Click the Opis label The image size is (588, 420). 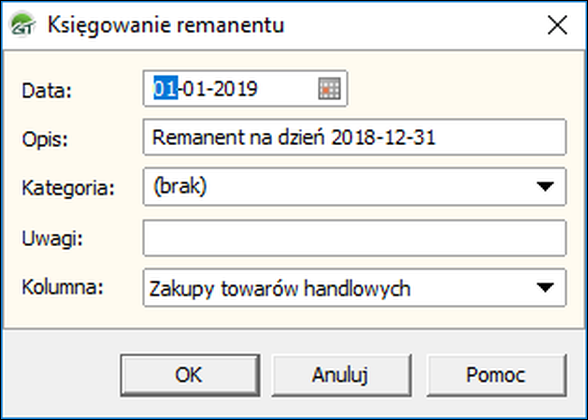coord(45,140)
